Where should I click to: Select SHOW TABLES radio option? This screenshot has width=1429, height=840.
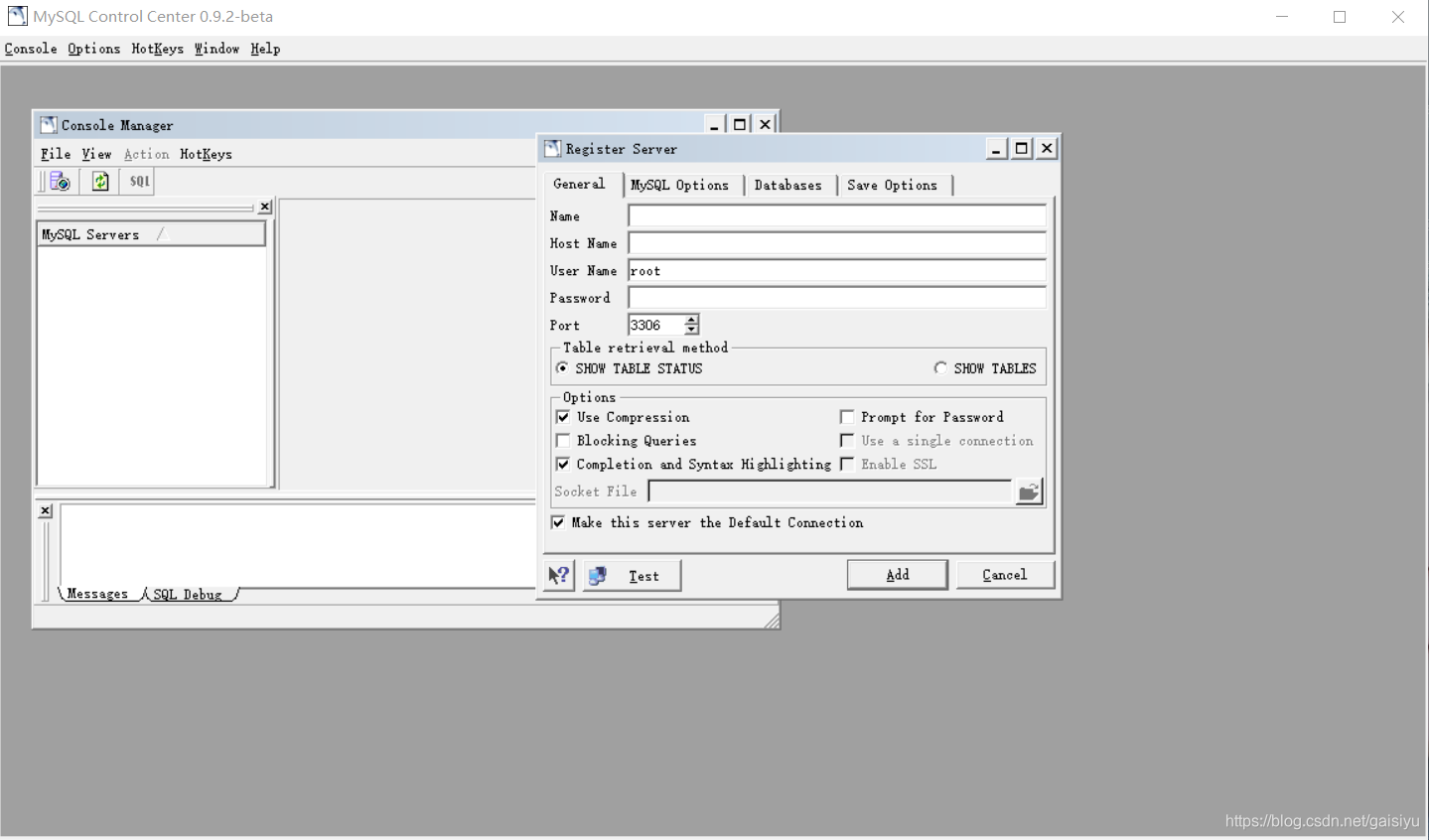click(x=940, y=368)
